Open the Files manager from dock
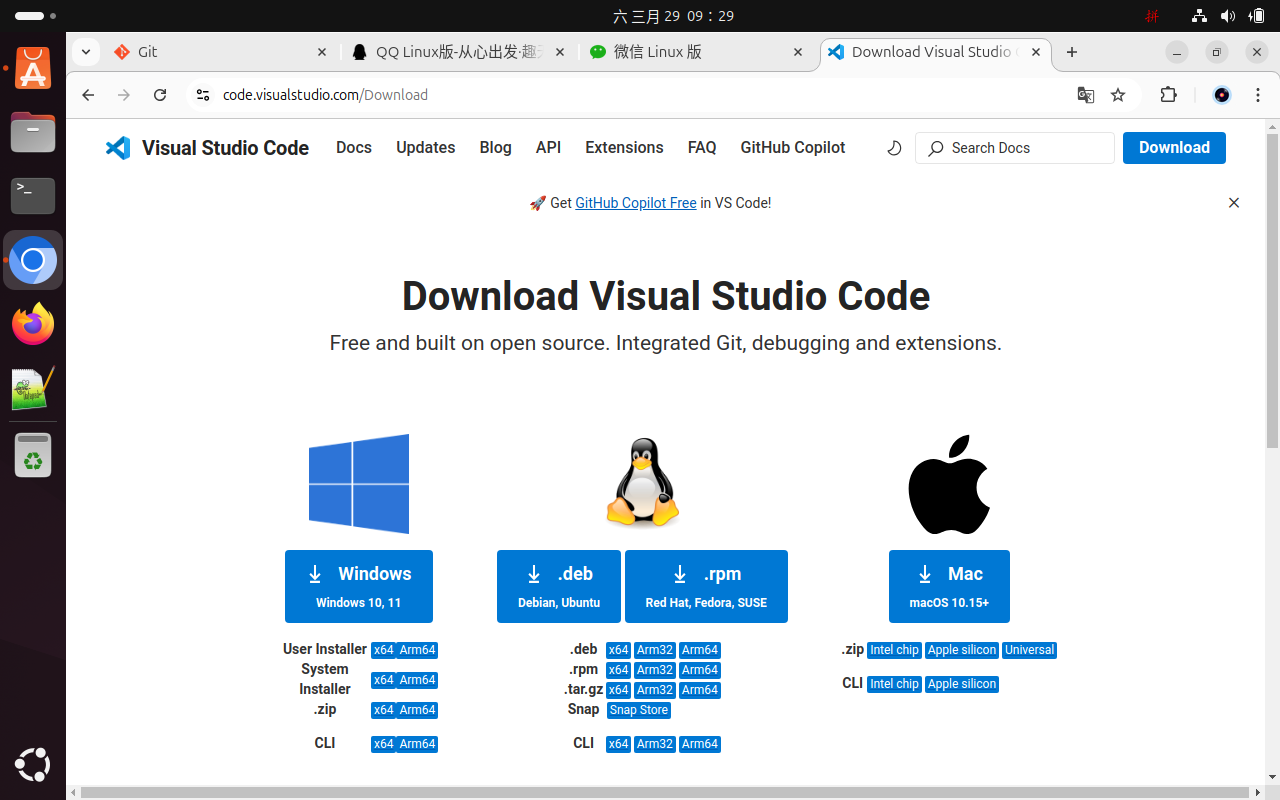Viewport: 1280px width, 800px height. coord(33,132)
